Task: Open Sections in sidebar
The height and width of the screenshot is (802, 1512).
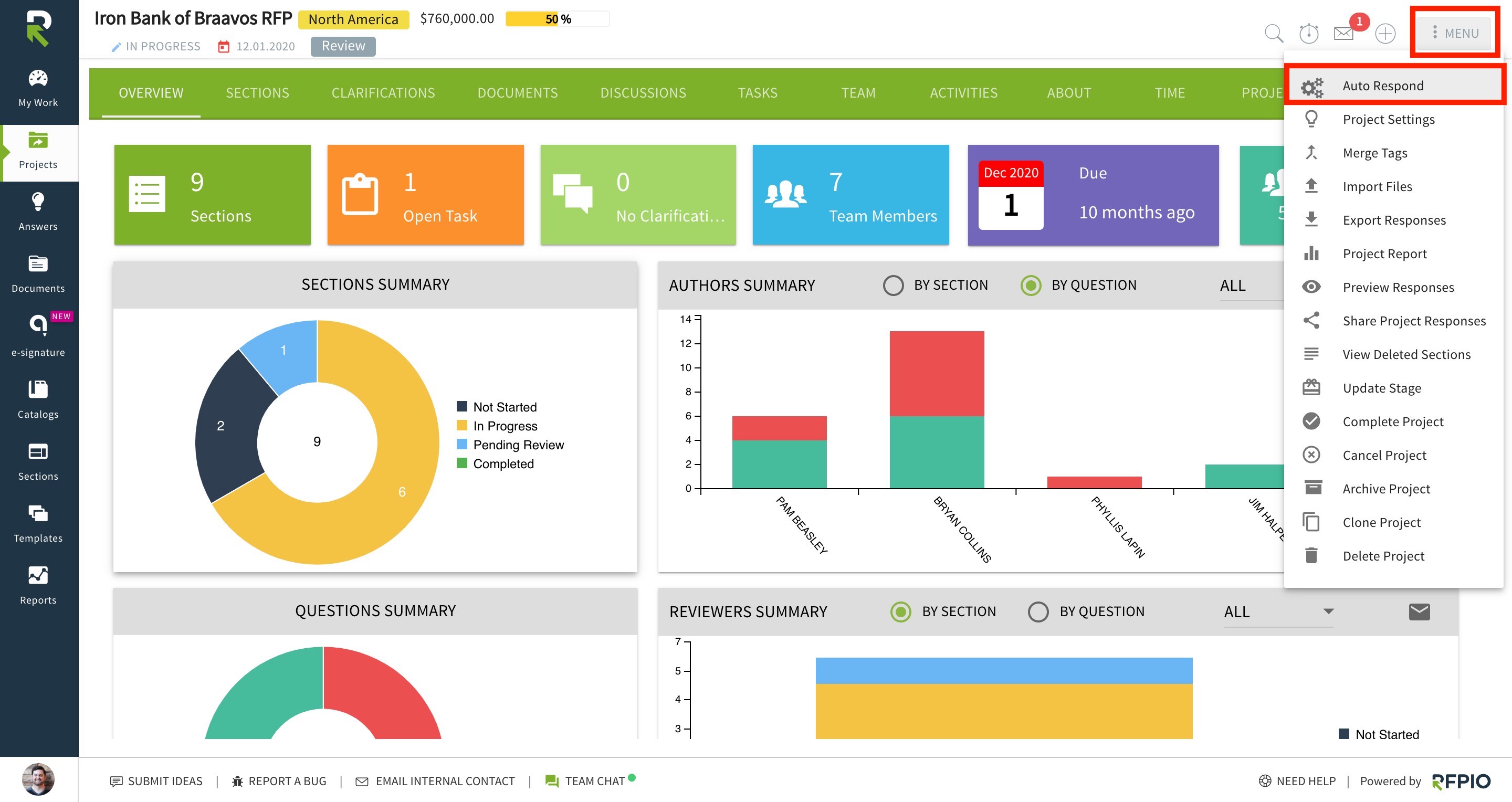Action: 39,462
